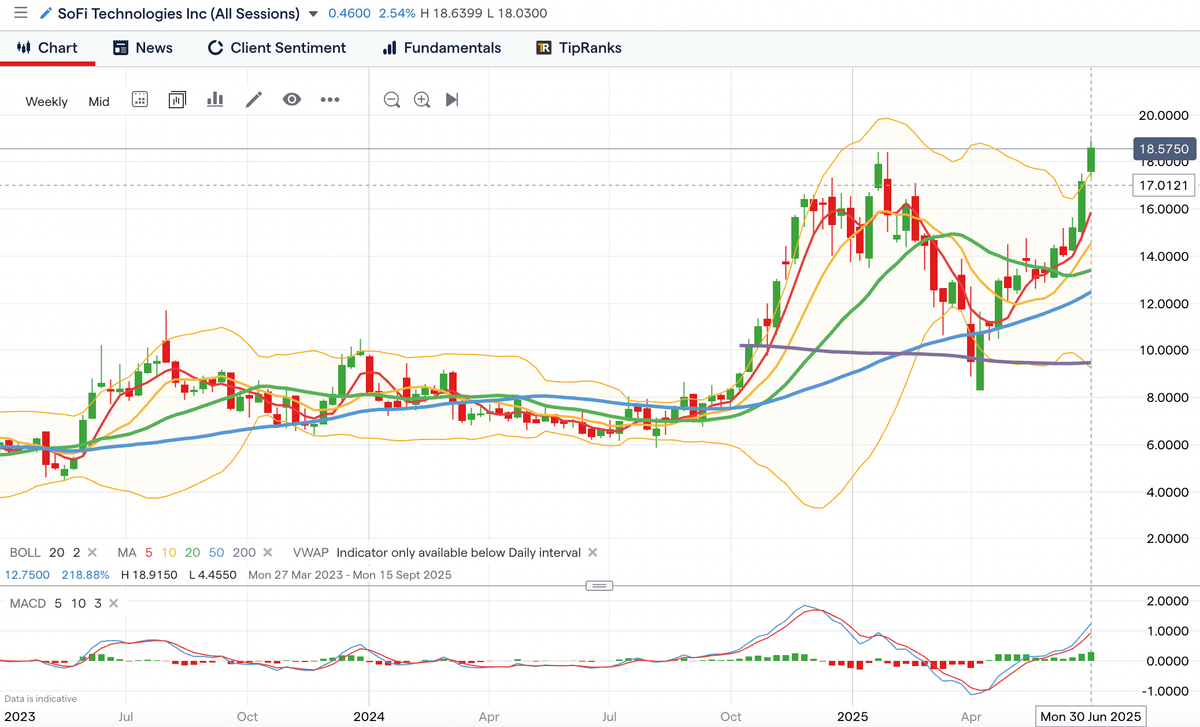Open the hamburger menu icon
This screenshot has width=1200, height=727.
[x=21, y=14]
